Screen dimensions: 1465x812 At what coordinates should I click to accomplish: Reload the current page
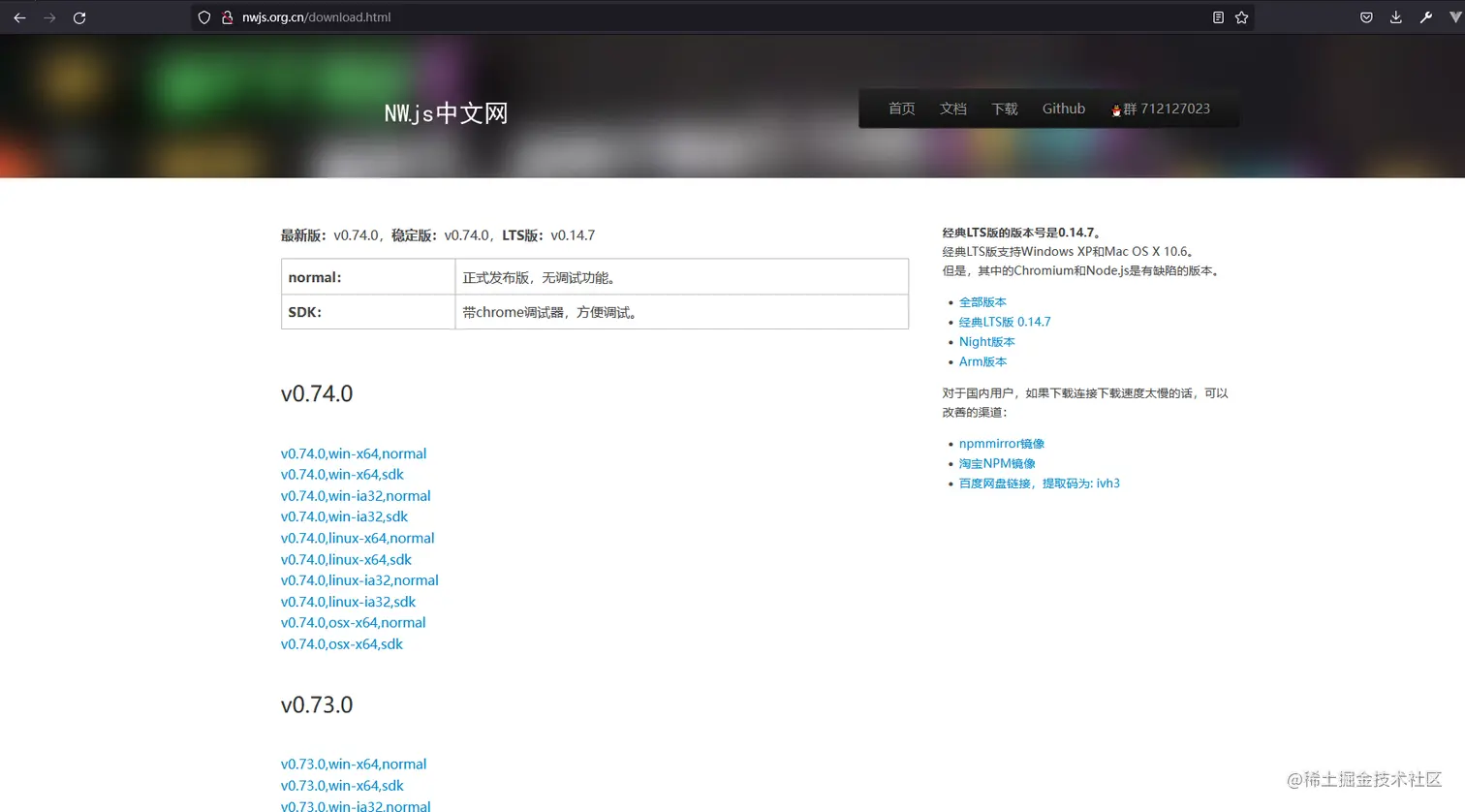(x=79, y=16)
